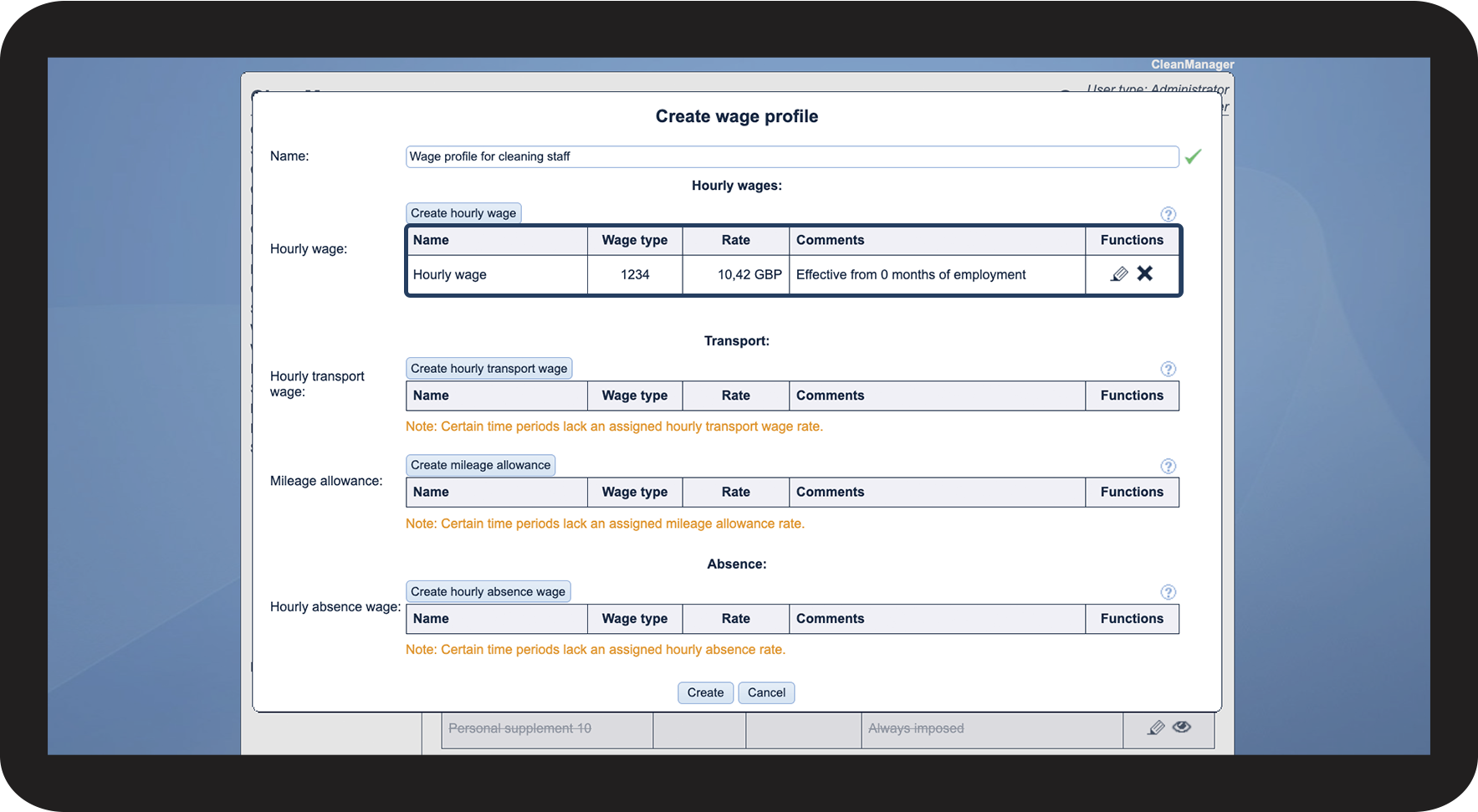Click Create mileage allowance button

(481, 465)
